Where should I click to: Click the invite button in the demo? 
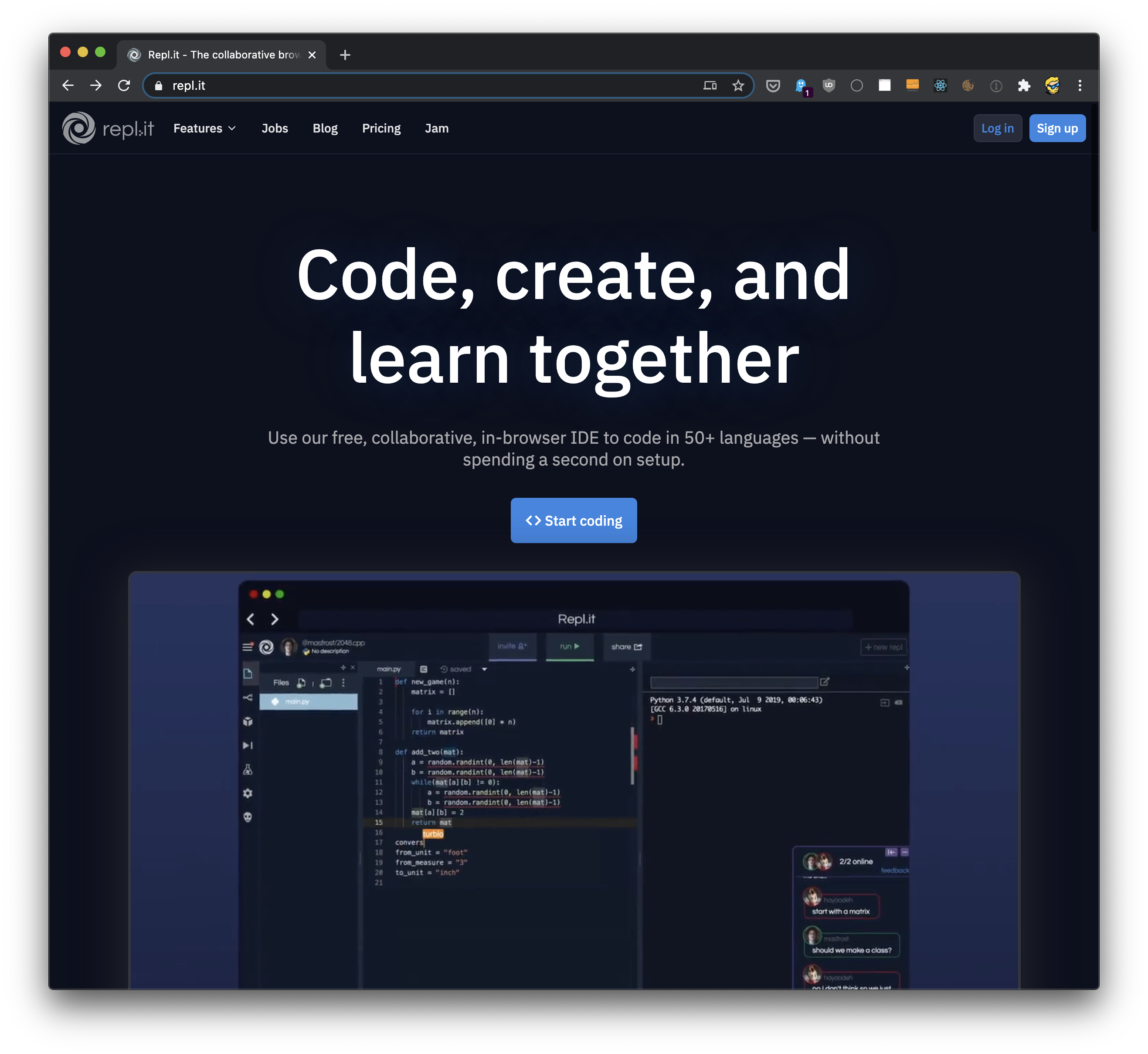(x=513, y=646)
